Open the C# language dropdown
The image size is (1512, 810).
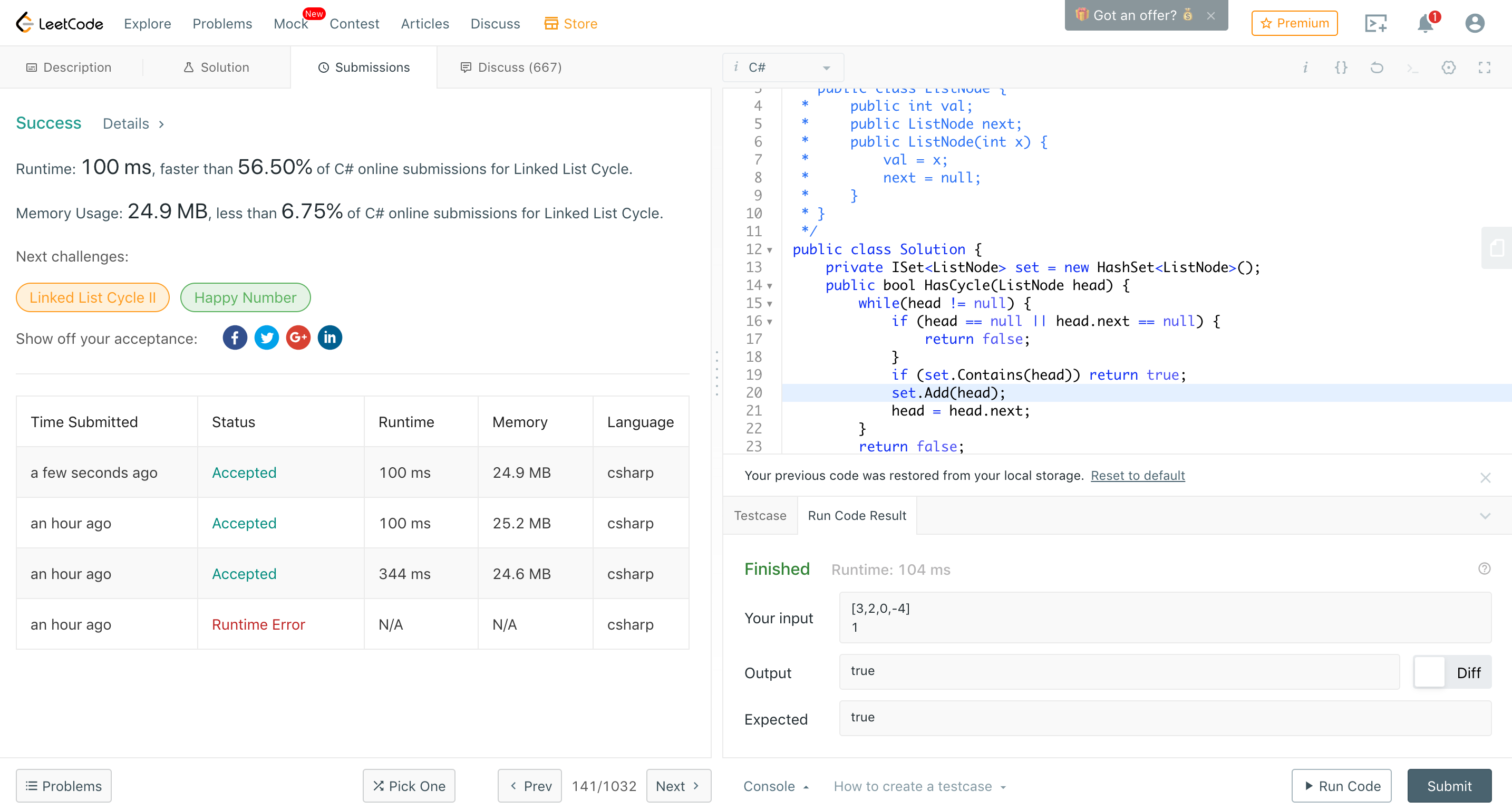point(783,67)
